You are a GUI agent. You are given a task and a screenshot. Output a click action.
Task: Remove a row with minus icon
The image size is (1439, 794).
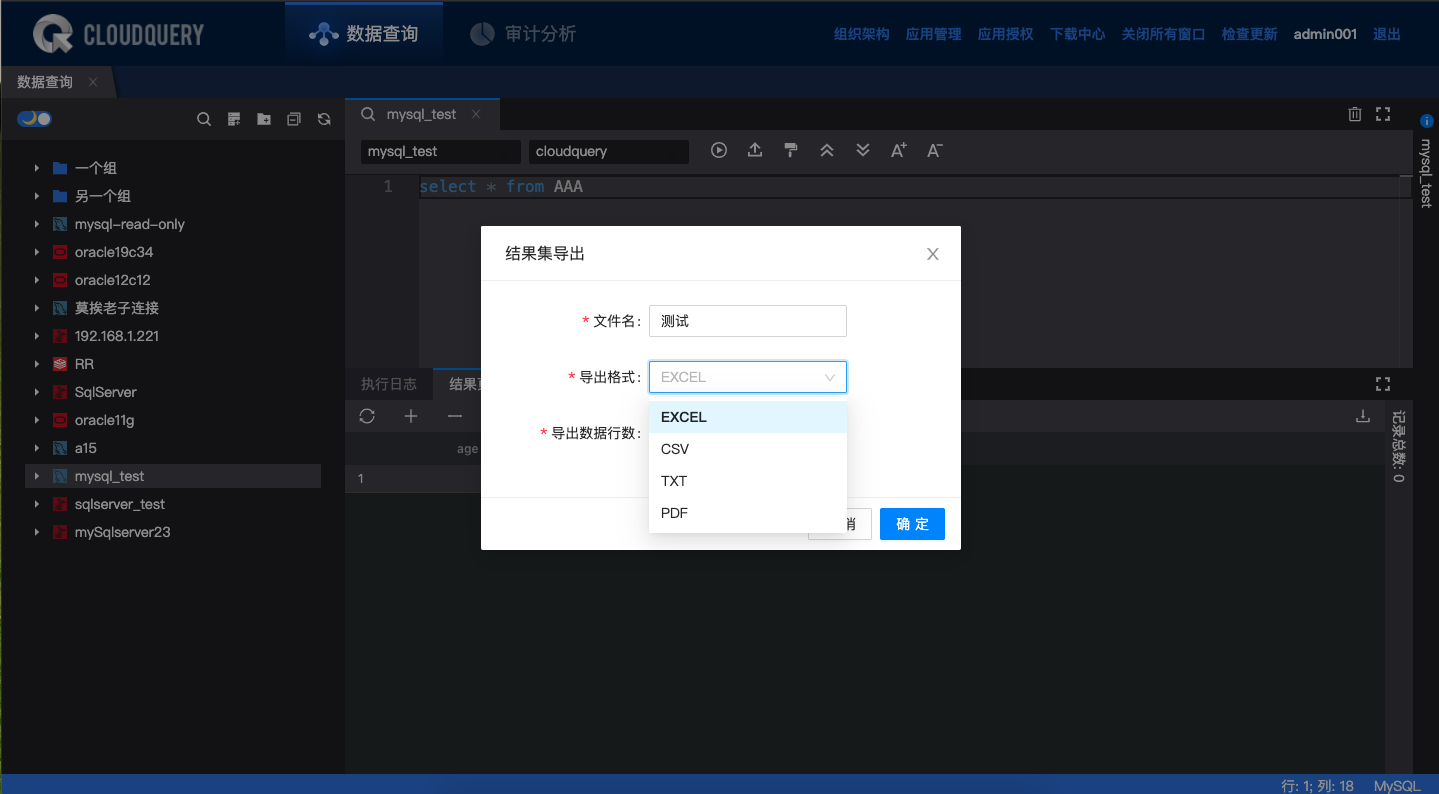tap(455, 416)
